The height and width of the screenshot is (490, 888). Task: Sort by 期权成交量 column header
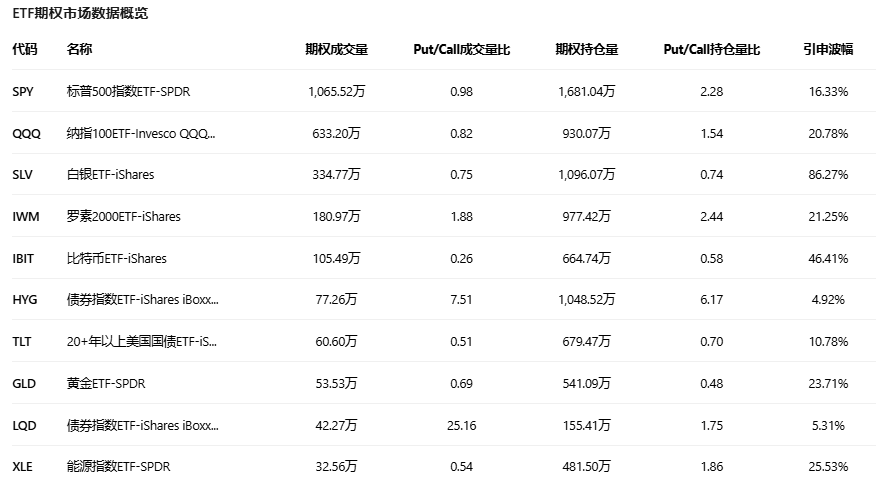336,49
